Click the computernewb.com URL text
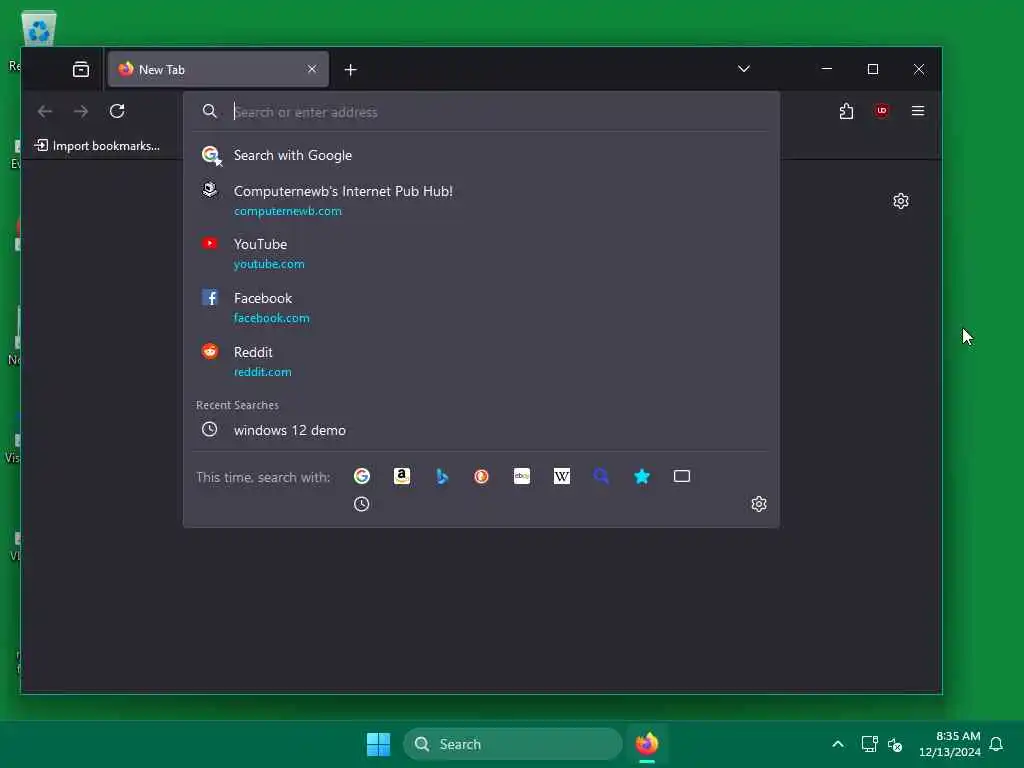 pyautogui.click(x=288, y=211)
